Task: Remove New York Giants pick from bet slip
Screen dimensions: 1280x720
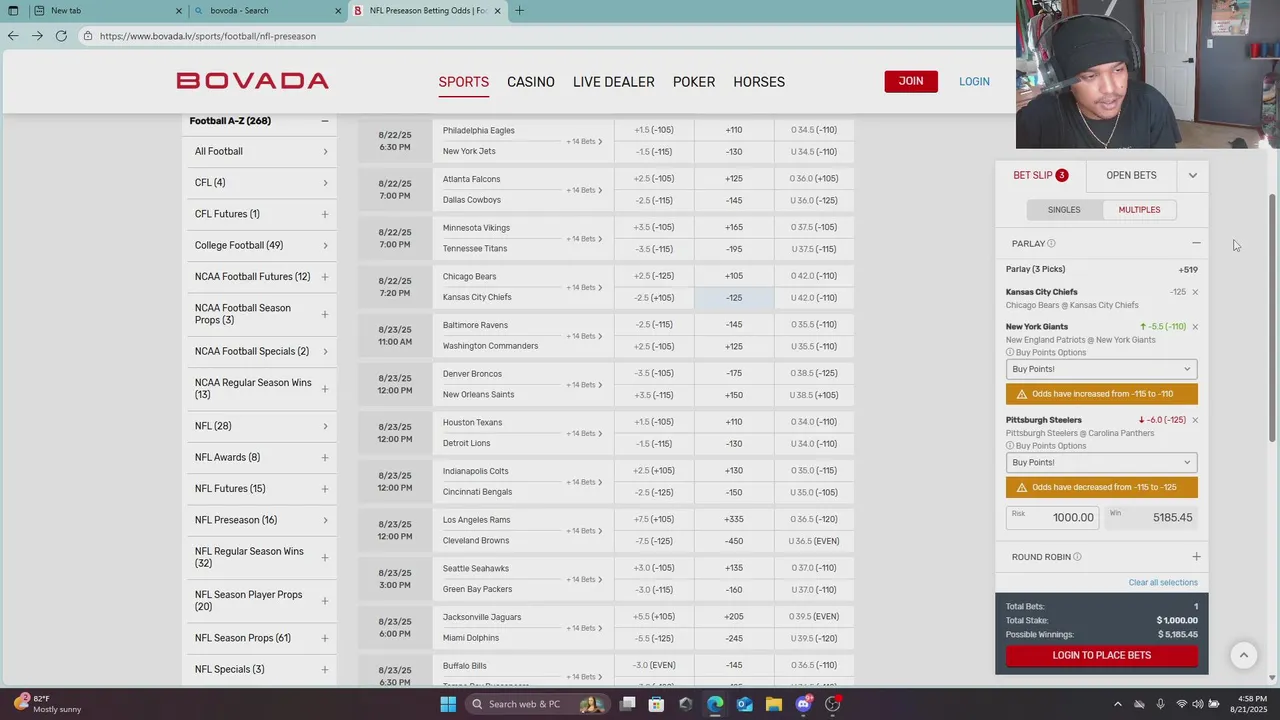Action: click(x=1195, y=327)
